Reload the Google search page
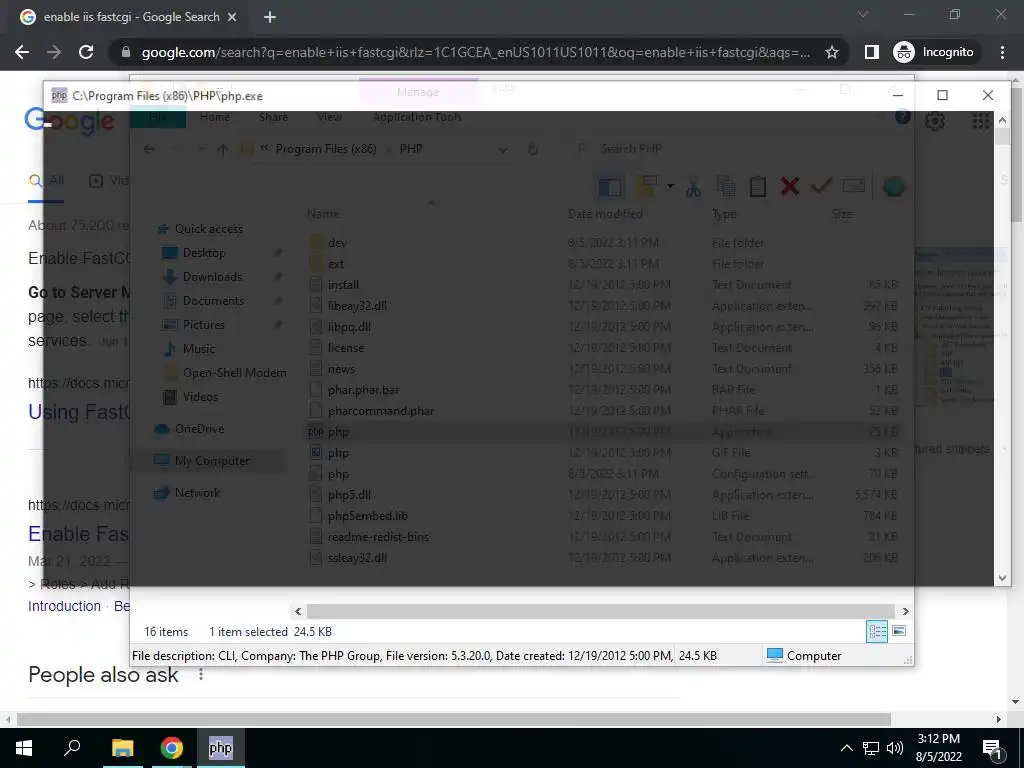Screen dimensions: 1024x768 coord(86,52)
